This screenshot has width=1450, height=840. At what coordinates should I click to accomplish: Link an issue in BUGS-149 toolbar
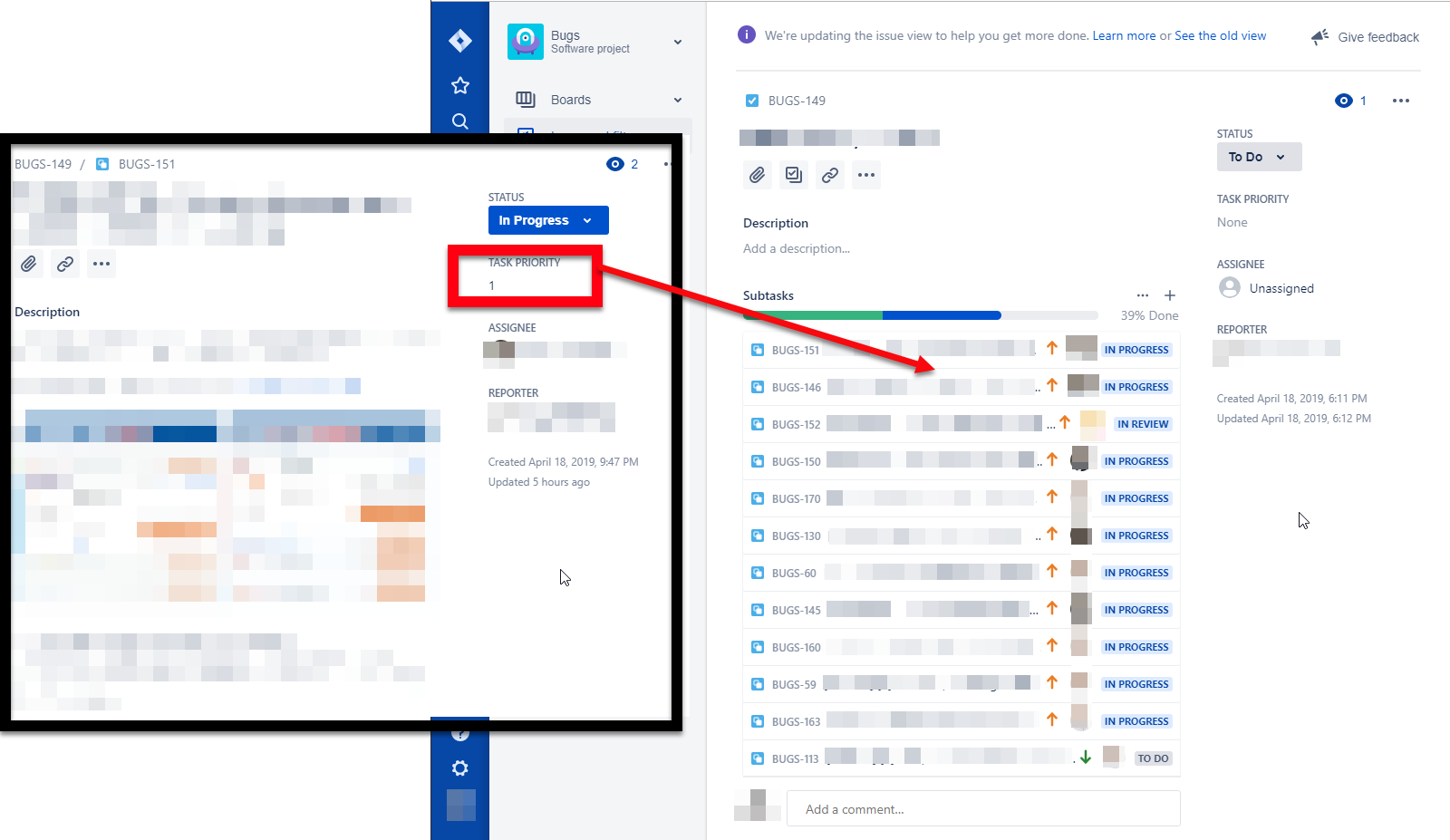(830, 175)
